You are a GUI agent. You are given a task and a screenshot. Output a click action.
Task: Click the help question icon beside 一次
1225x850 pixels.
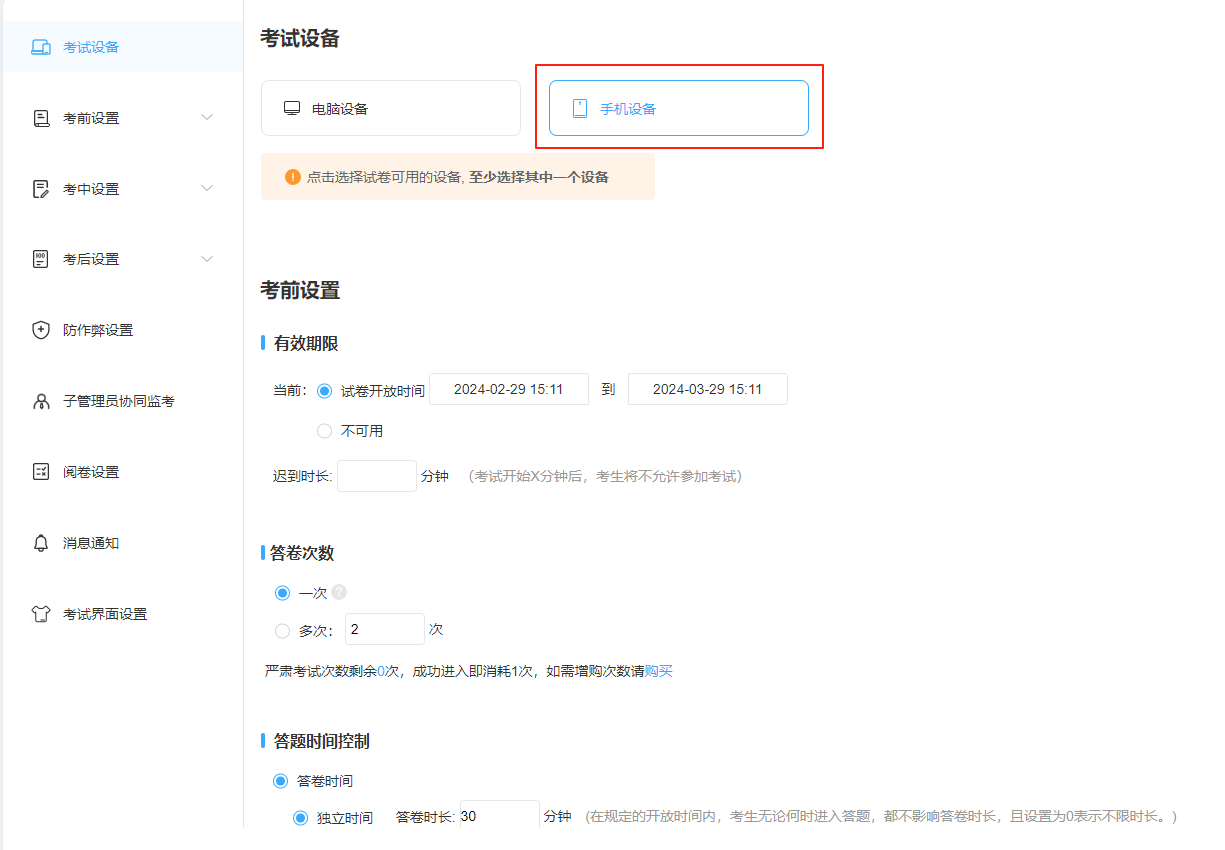339,592
